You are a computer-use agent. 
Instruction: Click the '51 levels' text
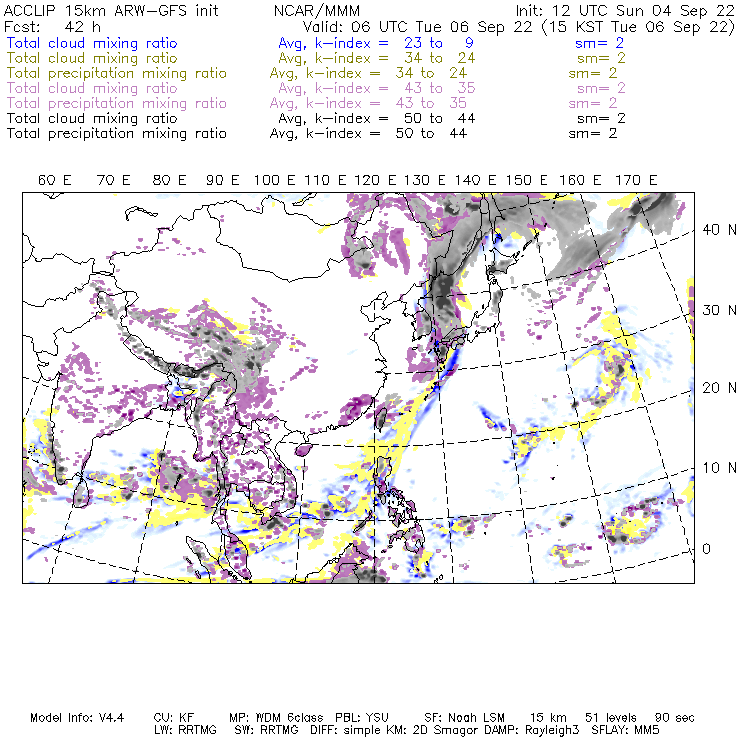click(x=611, y=718)
